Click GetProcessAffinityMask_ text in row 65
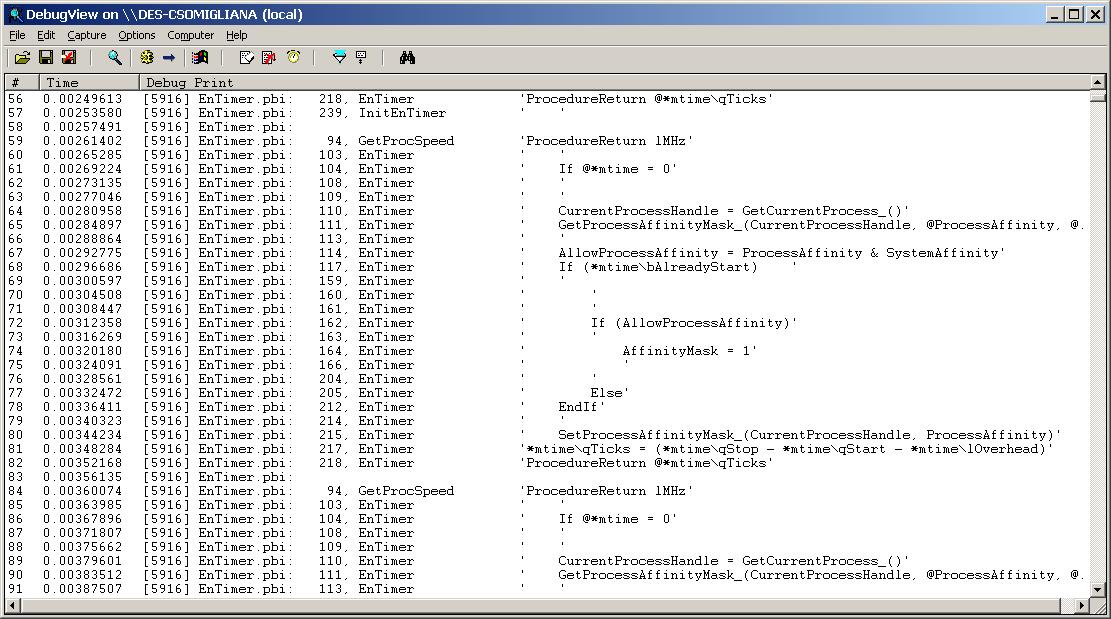 click(650, 225)
